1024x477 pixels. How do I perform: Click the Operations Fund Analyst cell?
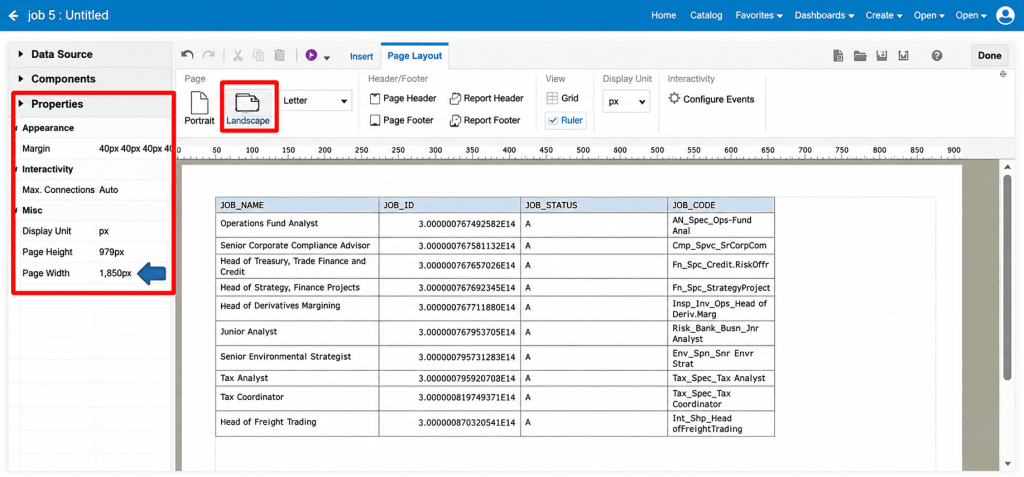click(x=296, y=225)
